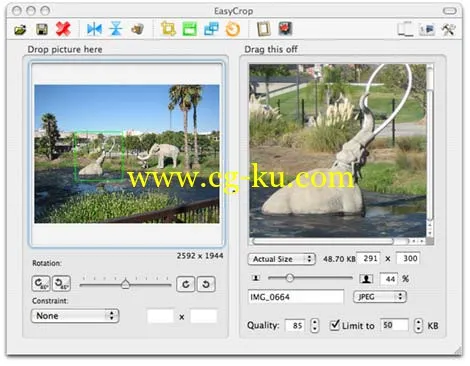Image resolution: width=470 pixels, height=366 pixels.
Task: Click the preview horizontal scrollbar
Action: tap(338, 241)
